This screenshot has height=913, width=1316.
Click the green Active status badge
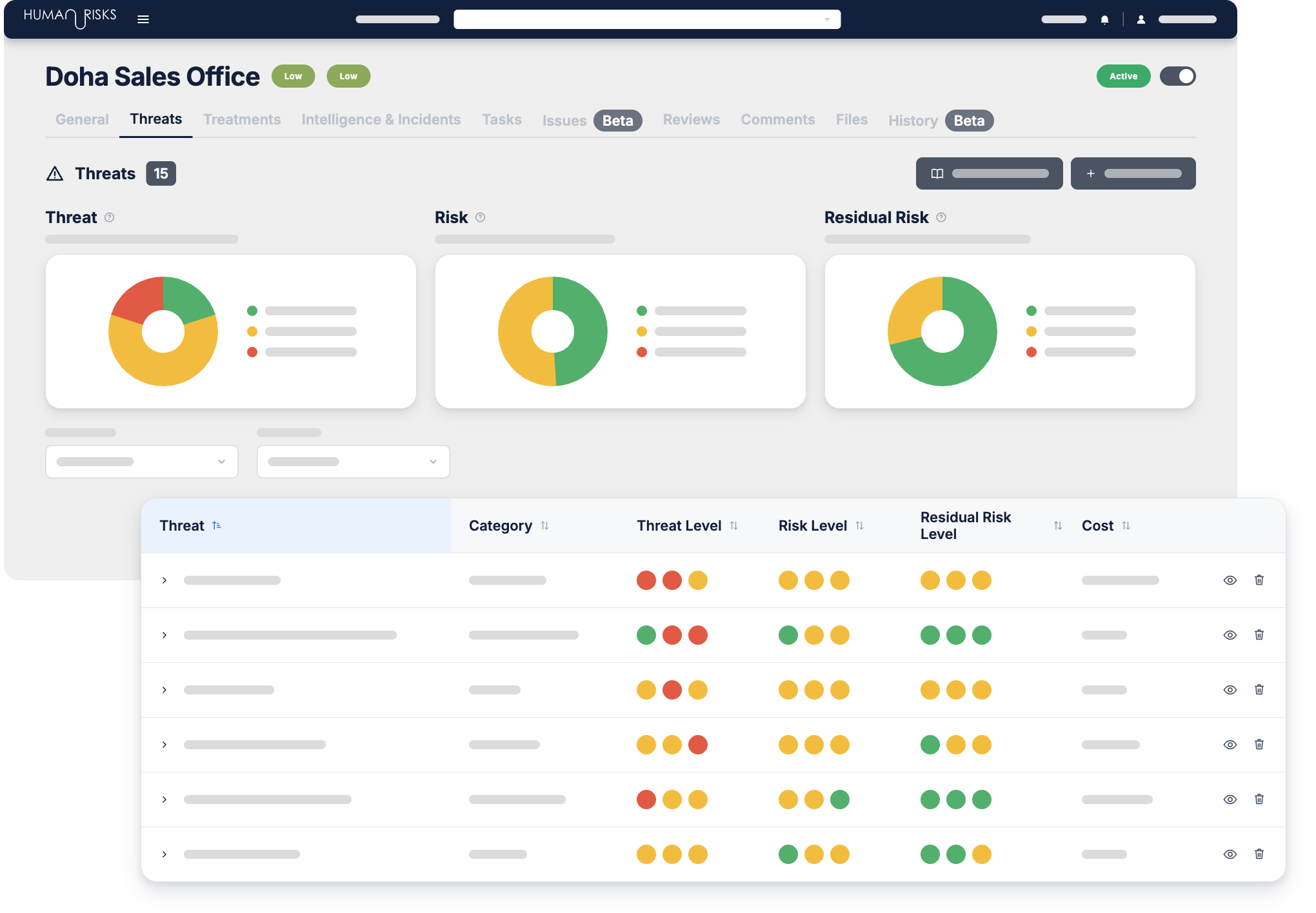[x=1123, y=76]
